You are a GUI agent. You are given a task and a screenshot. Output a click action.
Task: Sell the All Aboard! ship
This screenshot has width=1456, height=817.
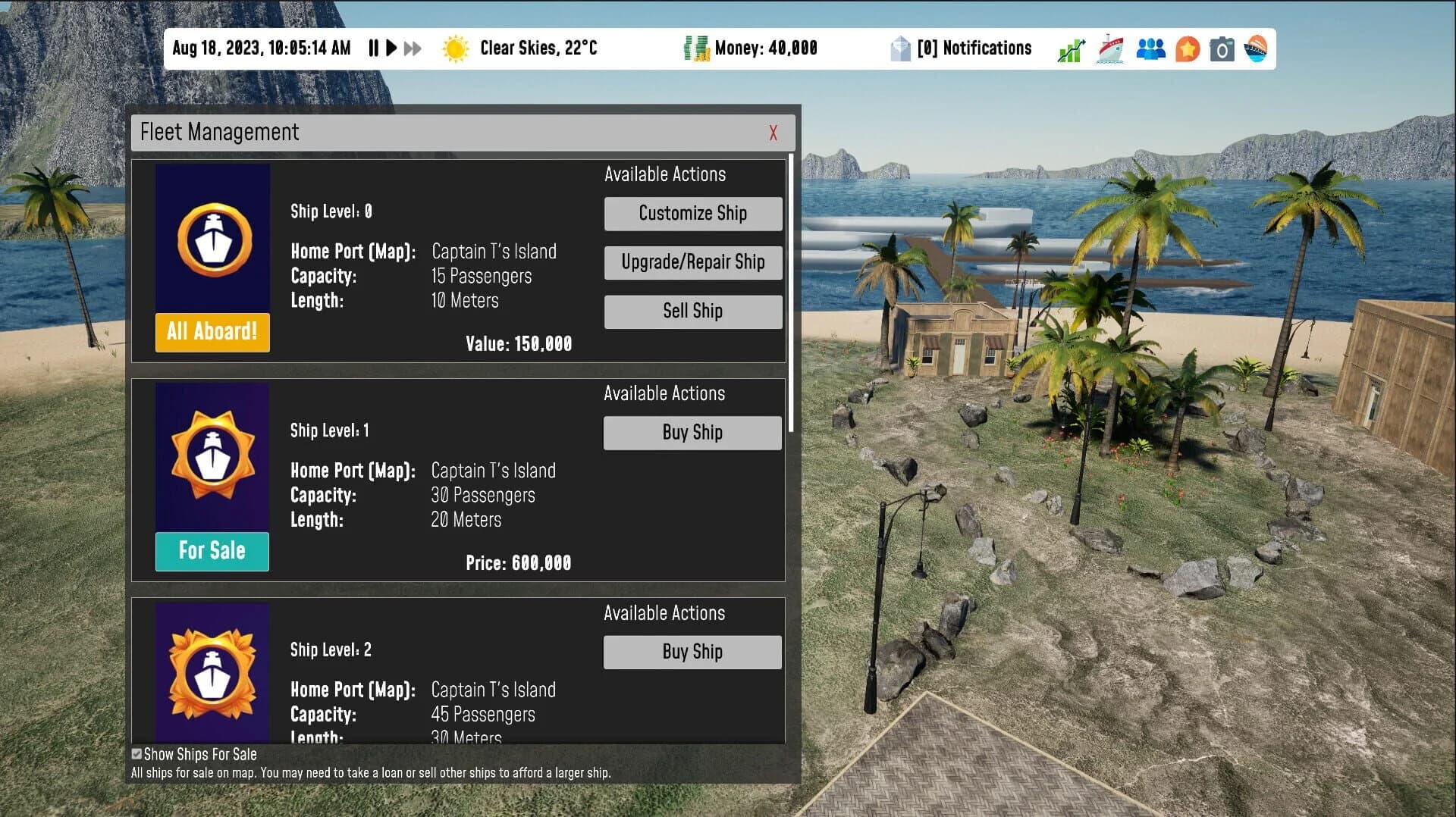pos(692,311)
